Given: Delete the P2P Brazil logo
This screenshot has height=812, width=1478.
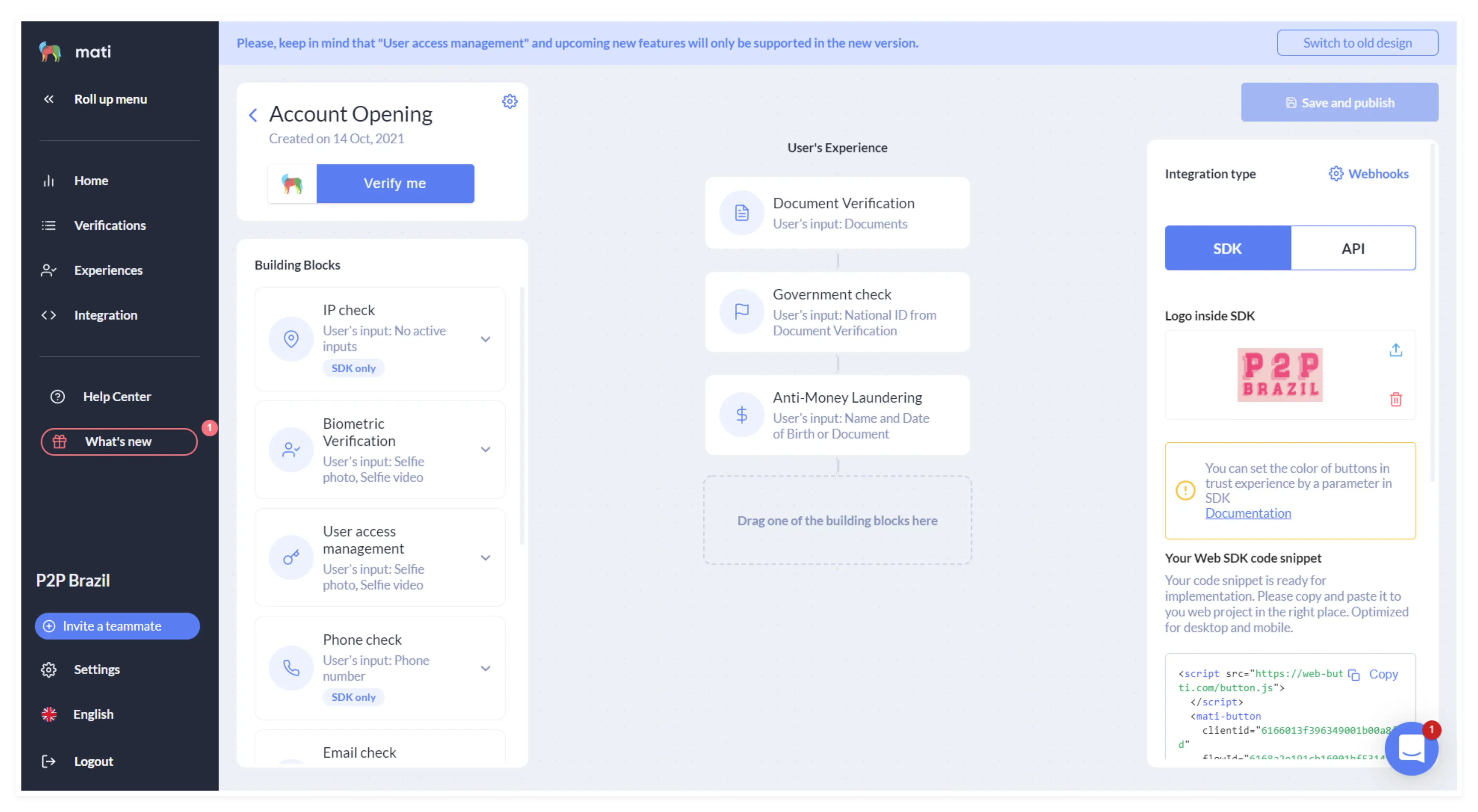Looking at the screenshot, I should click(1396, 399).
